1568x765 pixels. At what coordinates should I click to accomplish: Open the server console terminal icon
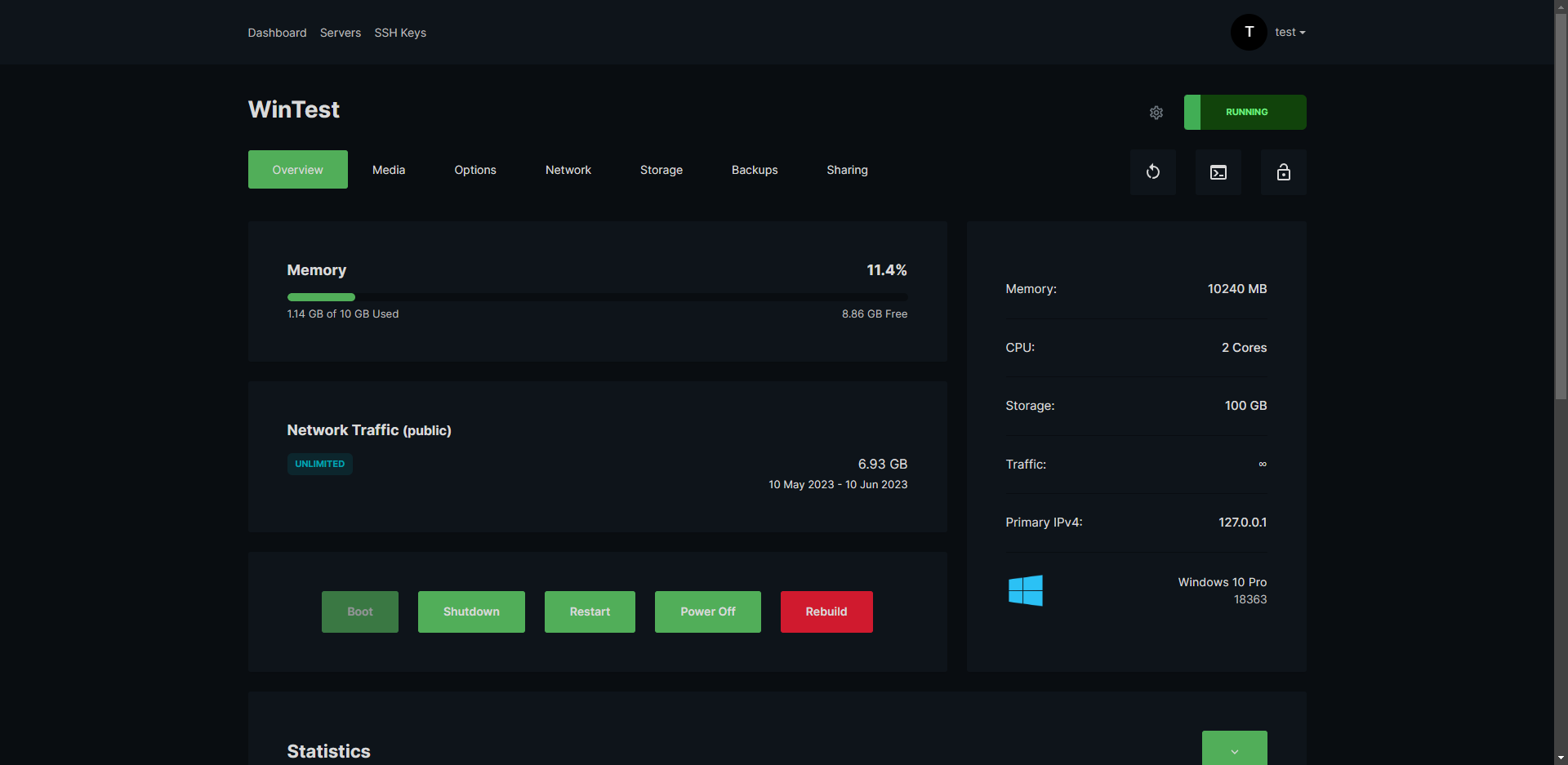click(x=1218, y=171)
